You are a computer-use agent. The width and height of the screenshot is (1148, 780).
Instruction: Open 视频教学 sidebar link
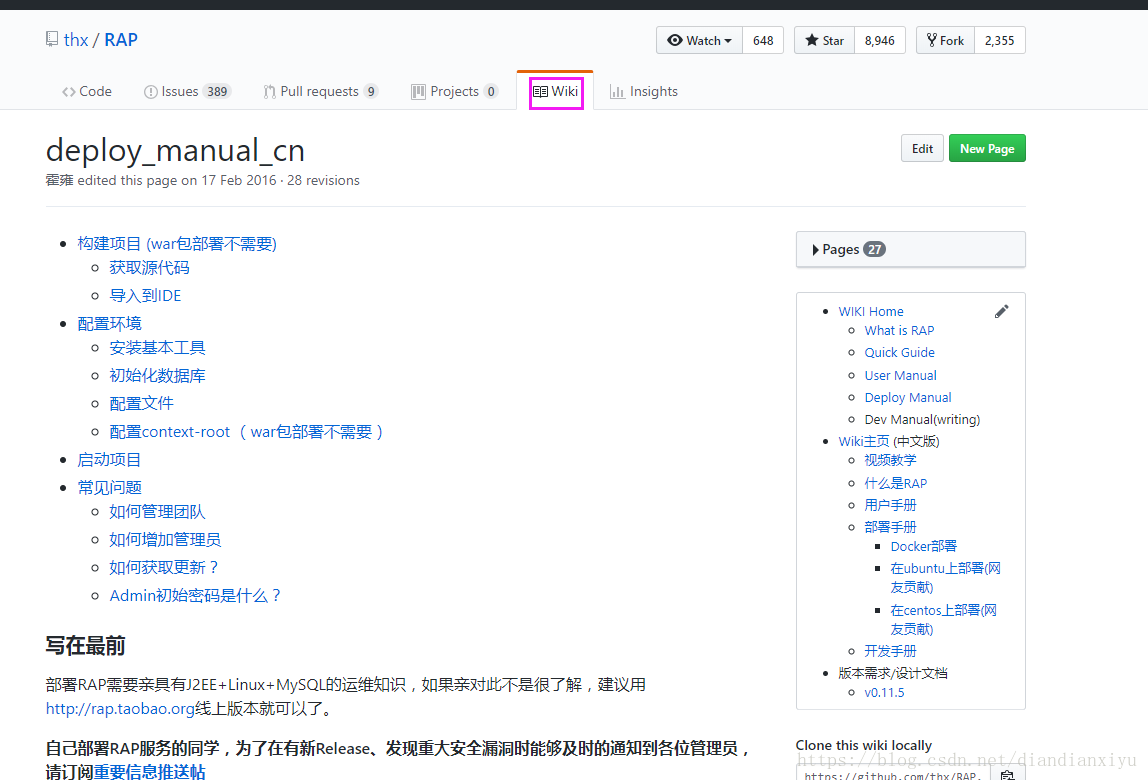pos(890,461)
